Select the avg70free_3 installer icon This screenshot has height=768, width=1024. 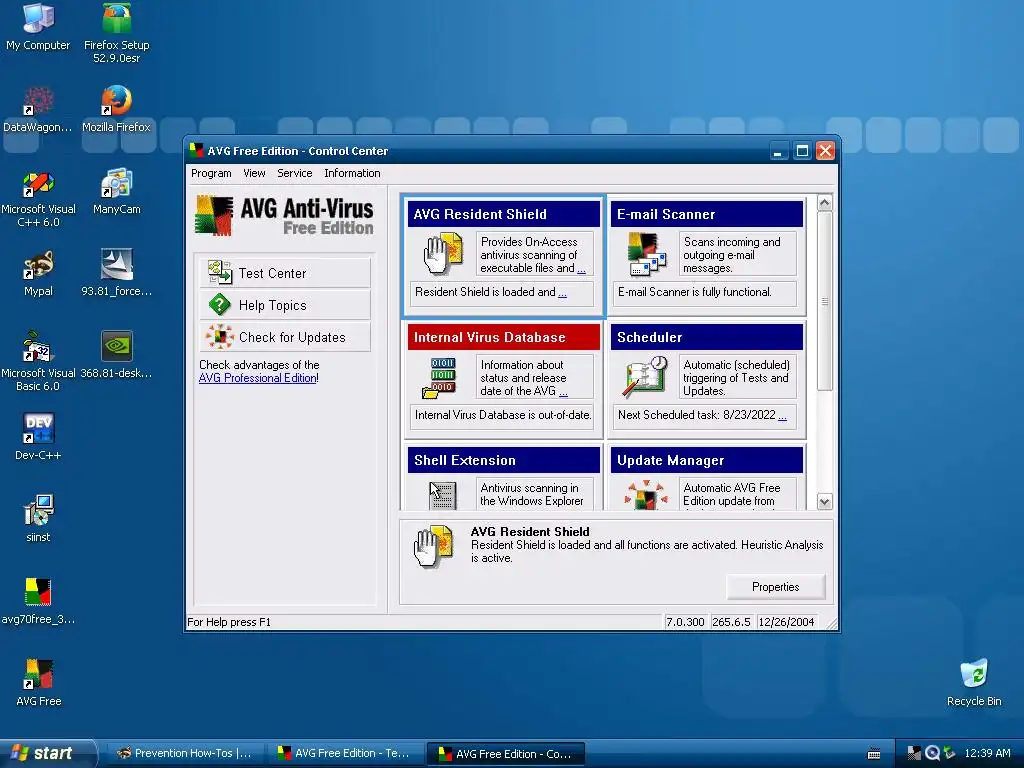[x=38, y=601]
